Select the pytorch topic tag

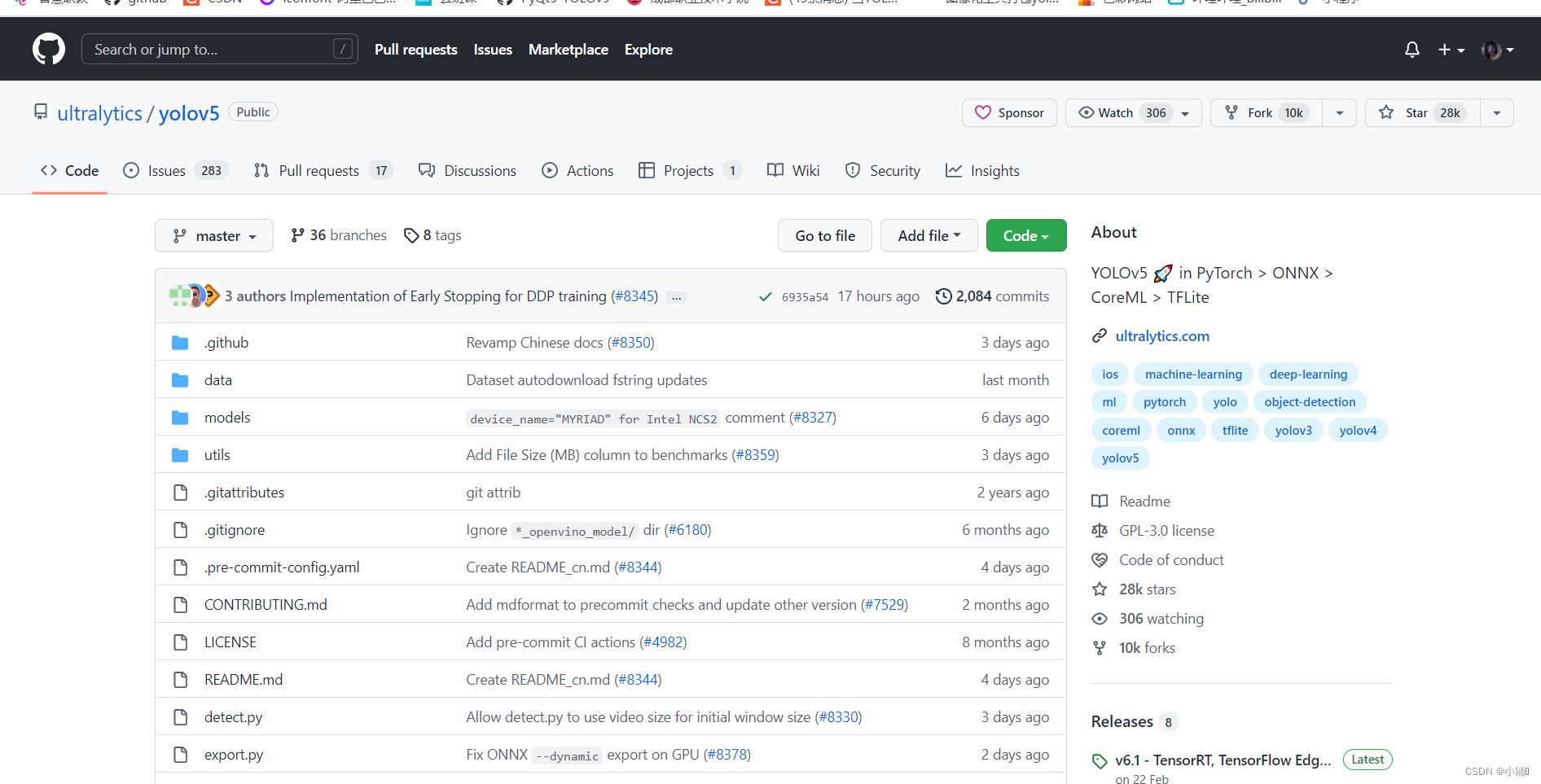[x=1164, y=402]
